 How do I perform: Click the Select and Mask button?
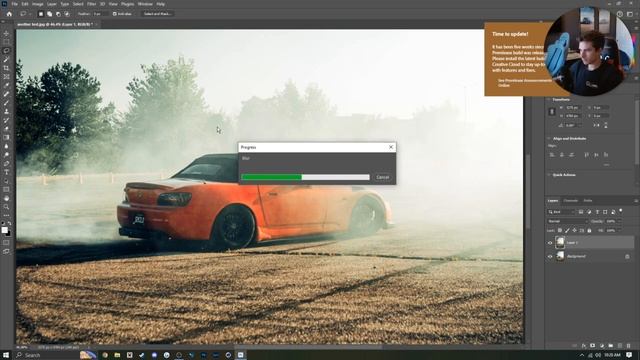click(158, 14)
